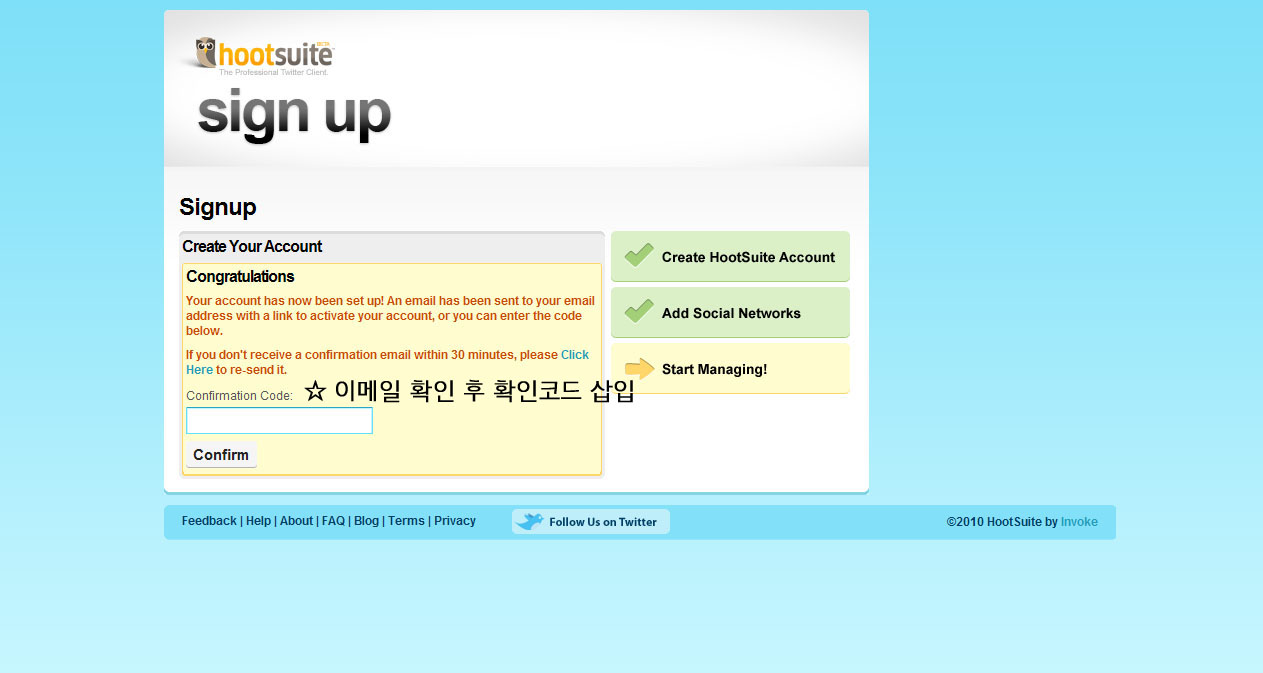Open the FAQ footer link
Screen dimensions: 1263x673
[x=333, y=521]
